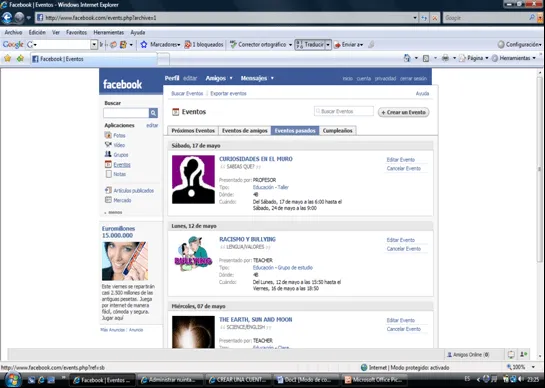The height and width of the screenshot is (388, 545).
Task: Click the Corrector ortográfico icon
Action: click(x=233, y=45)
